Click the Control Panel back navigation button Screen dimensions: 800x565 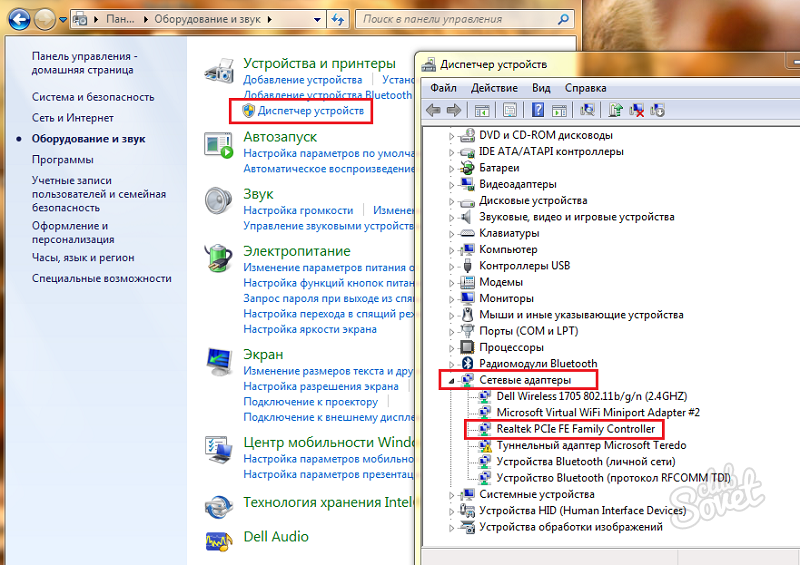[x=19, y=20]
